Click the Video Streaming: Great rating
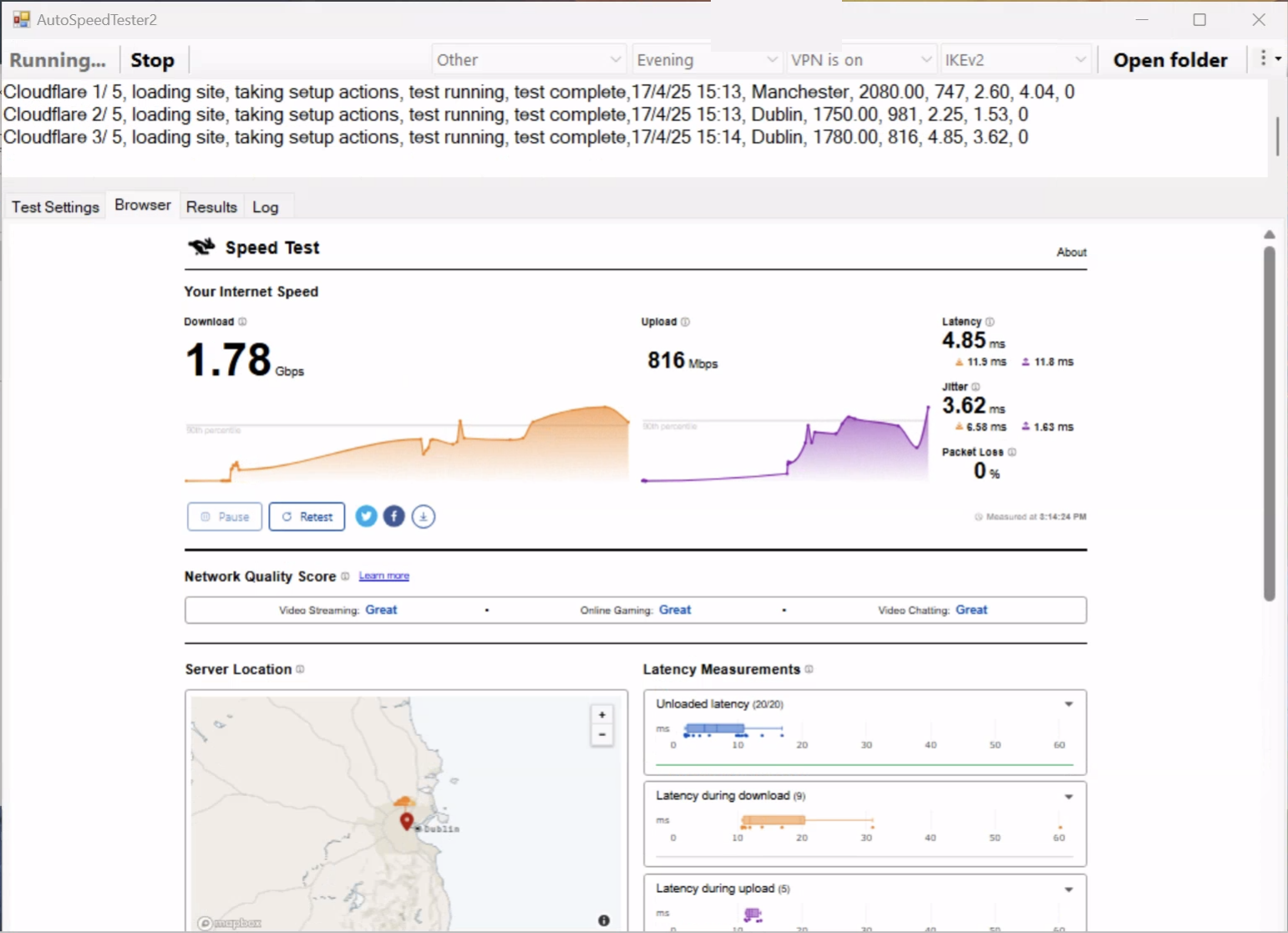 [338, 610]
